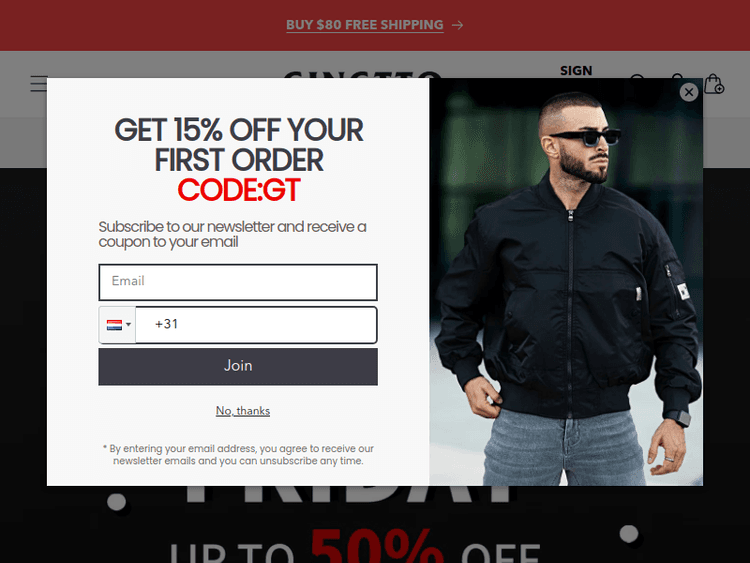Click the partially hidden store logo
Viewport: 750px width, 563px height.
click(363, 75)
